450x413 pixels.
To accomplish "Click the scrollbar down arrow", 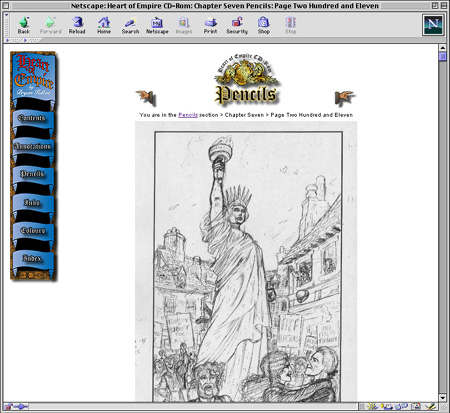I will click(x=443, y=398).
